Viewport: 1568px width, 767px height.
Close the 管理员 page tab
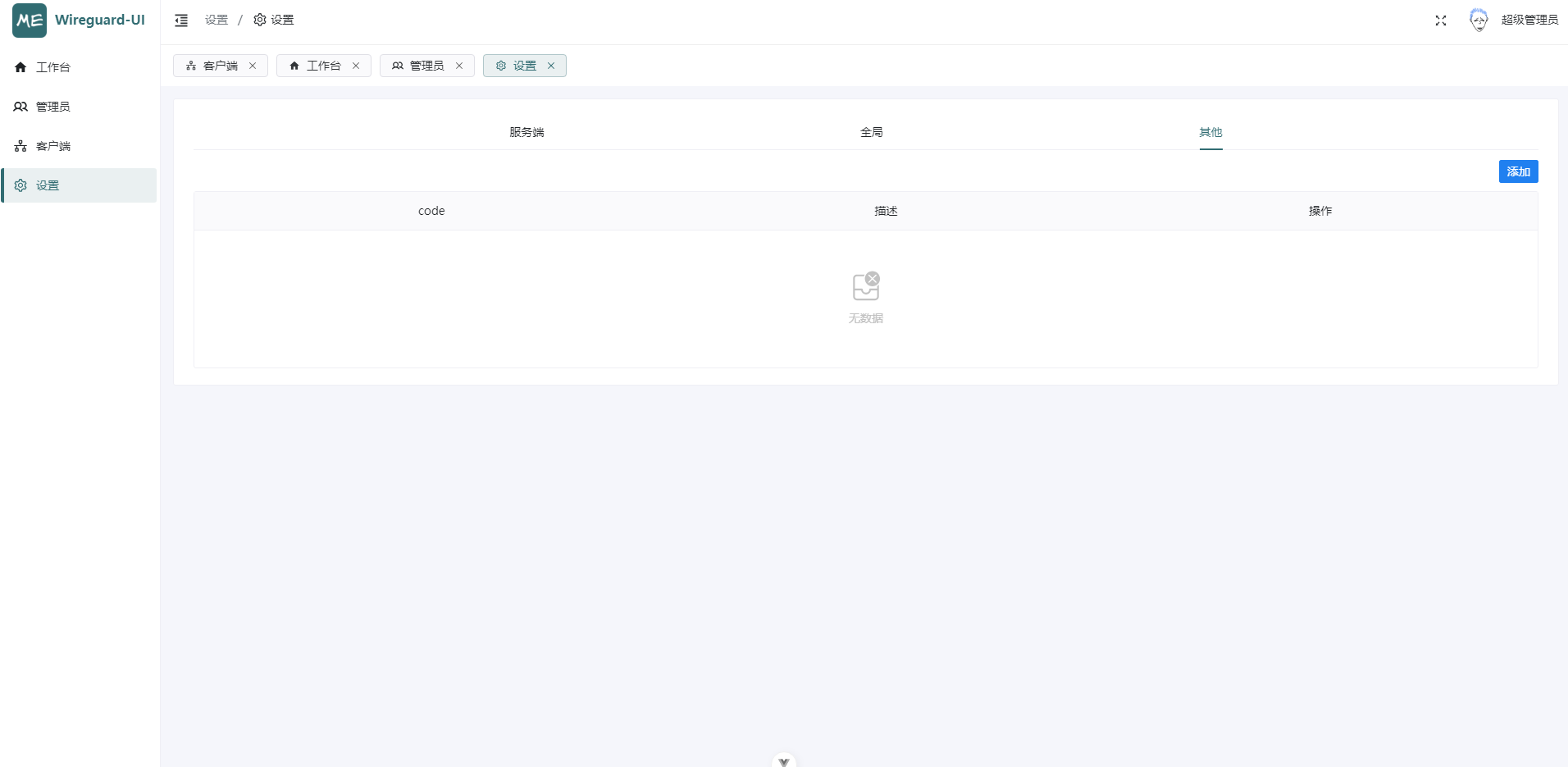click(459, 66)
